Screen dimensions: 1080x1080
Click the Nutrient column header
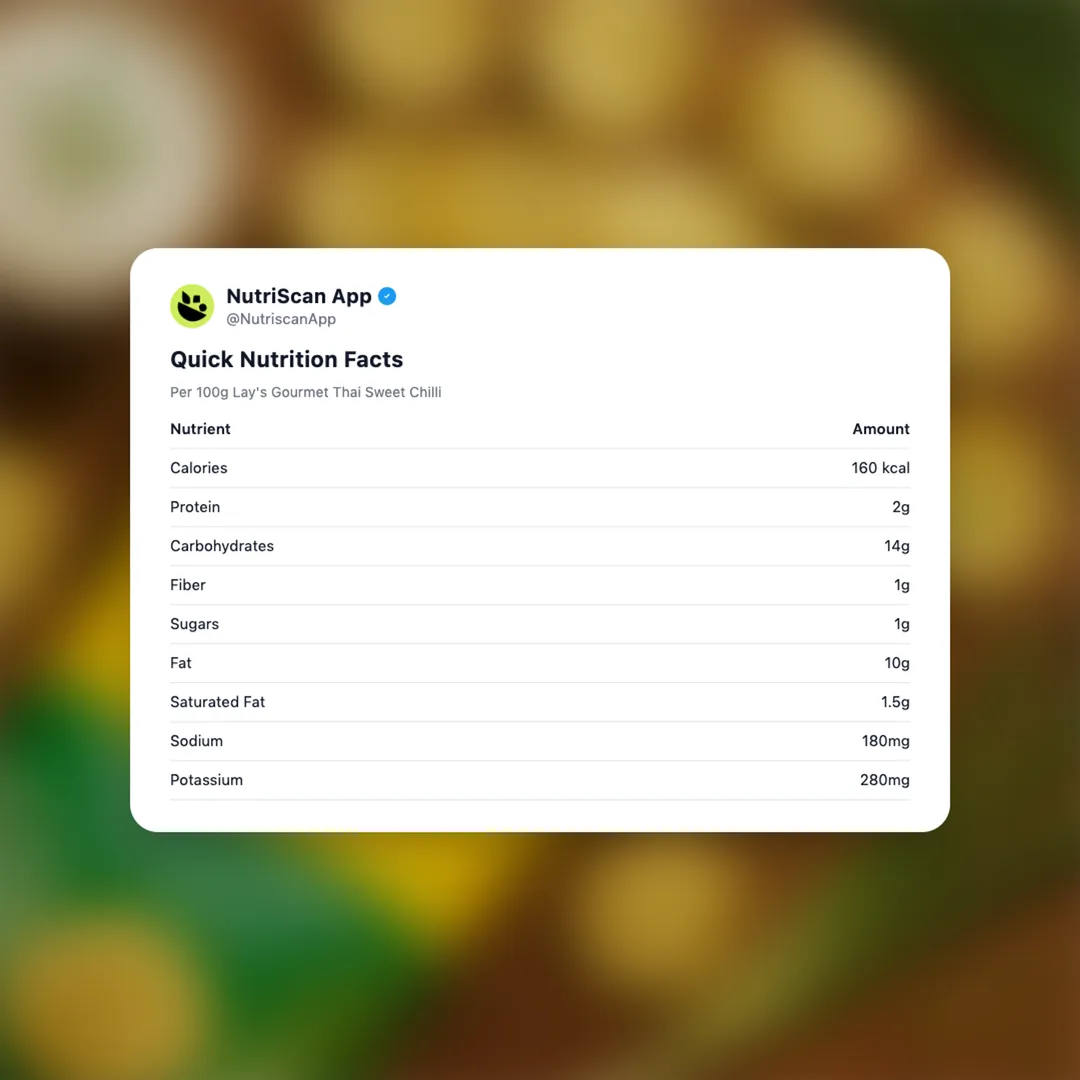(x=200, y=429)
